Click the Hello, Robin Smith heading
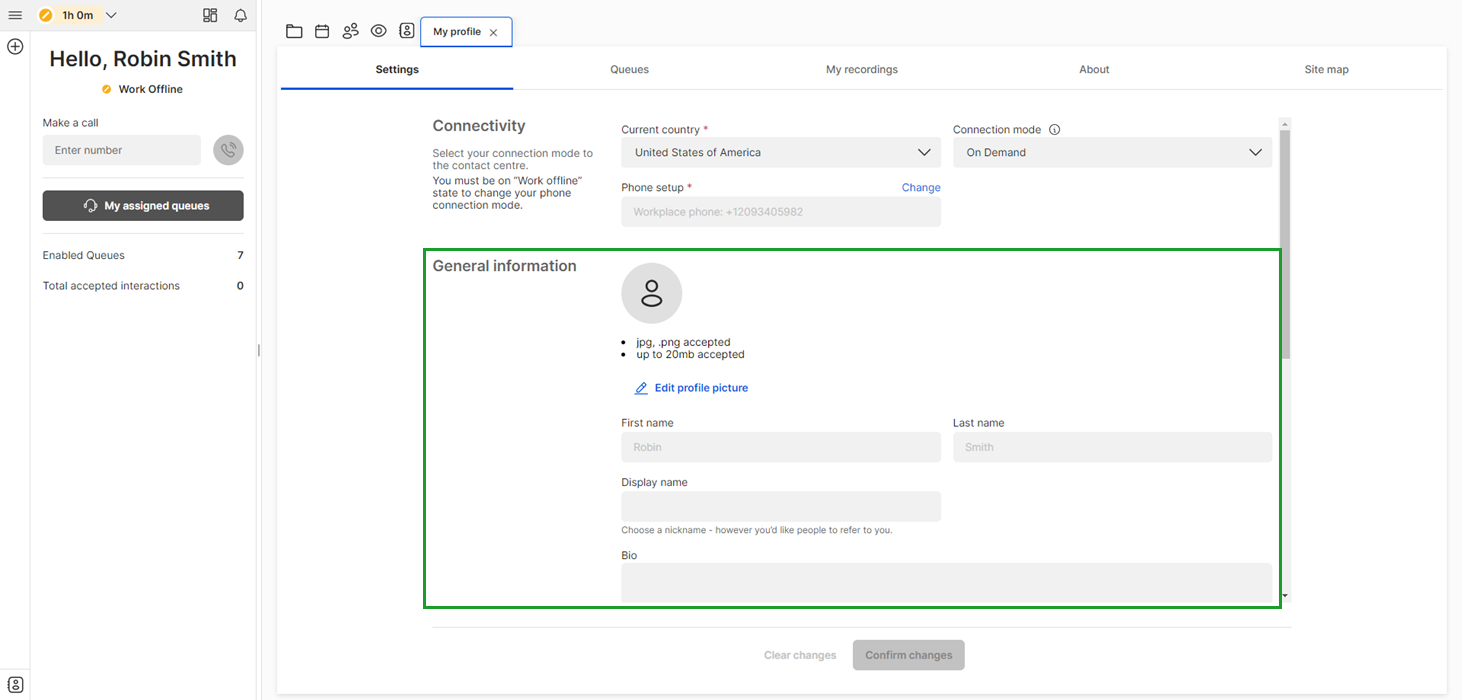Image resolution: width=1462 pixels, height=700 pixels. click(143, 59)
